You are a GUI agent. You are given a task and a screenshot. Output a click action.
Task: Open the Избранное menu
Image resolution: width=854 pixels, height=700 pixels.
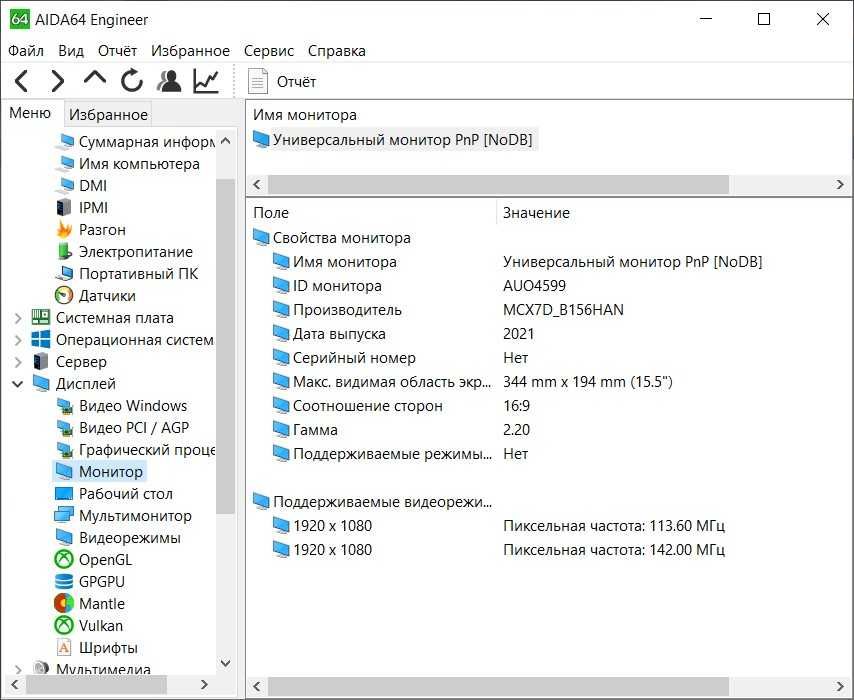point(190,51)
